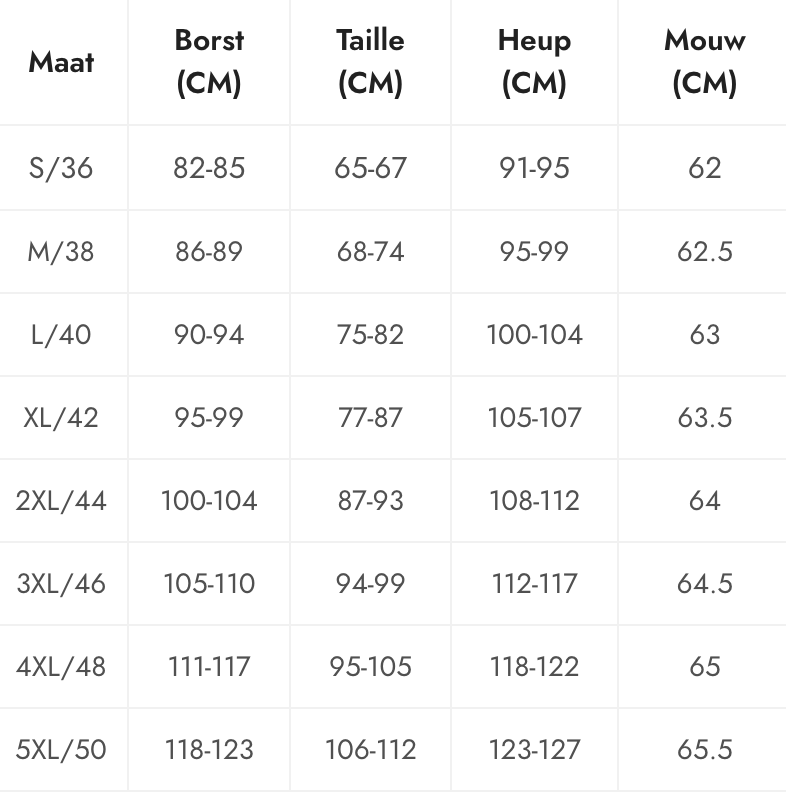Image resolution: width=786 pixels, height=792 pixels.
Task: Select the Heup (CM) header
Action: (534, 62)
